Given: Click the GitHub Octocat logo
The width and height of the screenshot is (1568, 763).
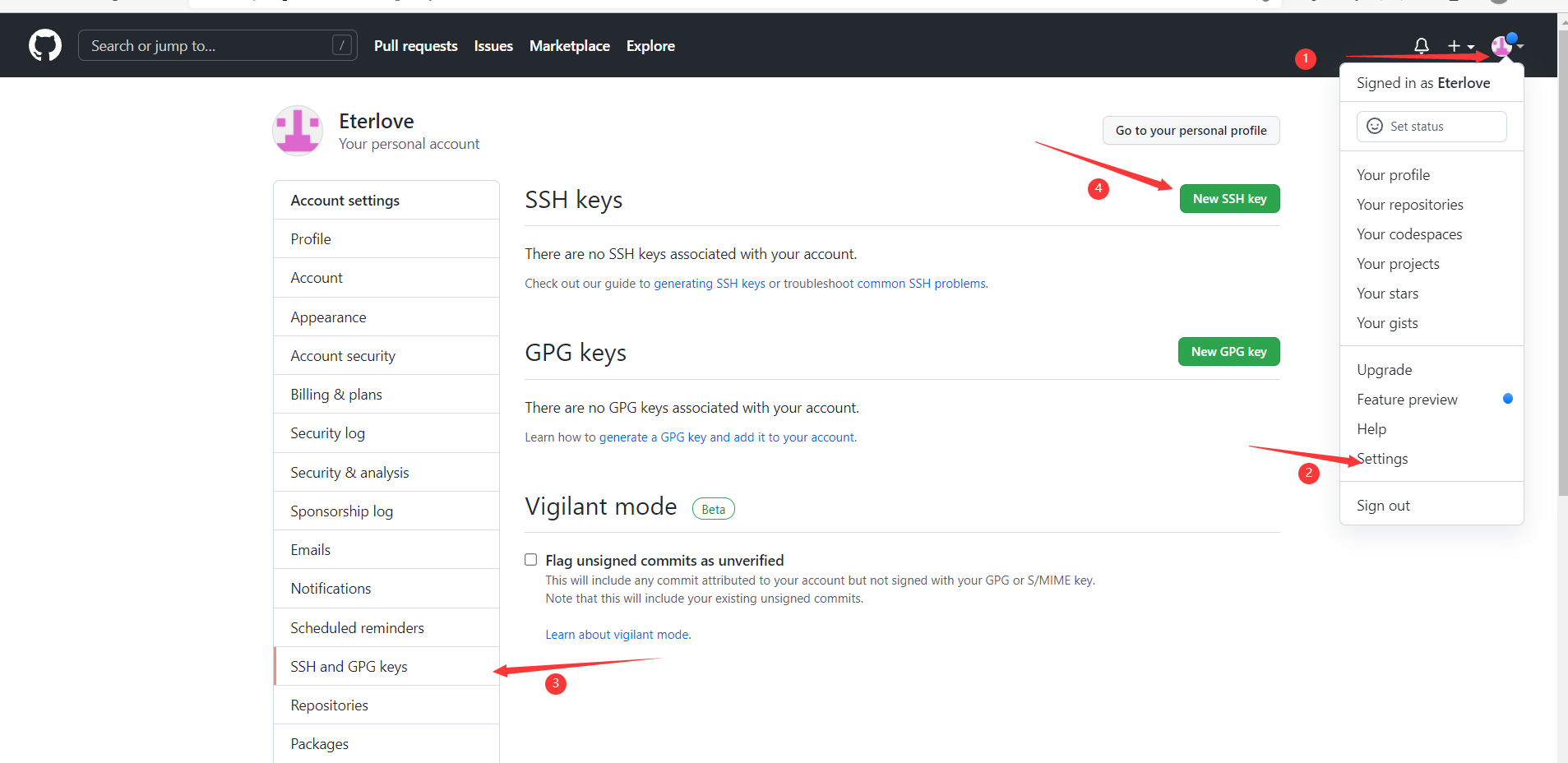Looking at the screenshot, I should click(45, 45).
